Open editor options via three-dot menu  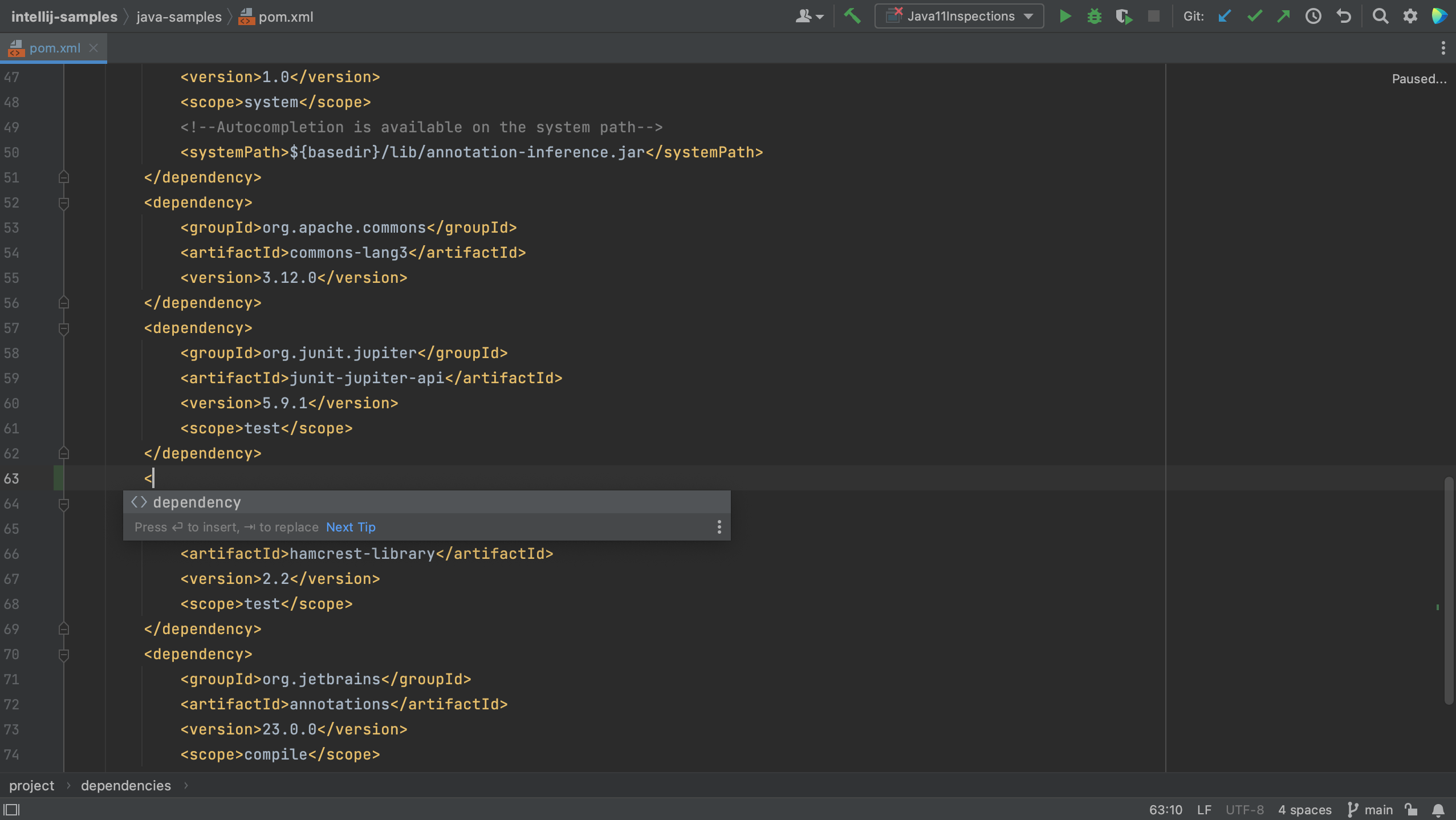point(1442,47)
